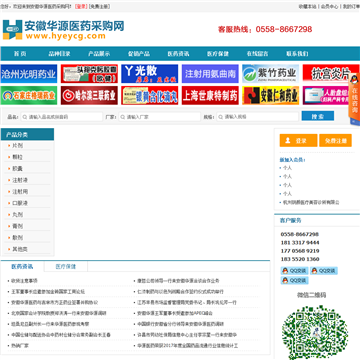
Task: Click the 安徽华源医药采购网 site logo
Action: tap(63, 30)
